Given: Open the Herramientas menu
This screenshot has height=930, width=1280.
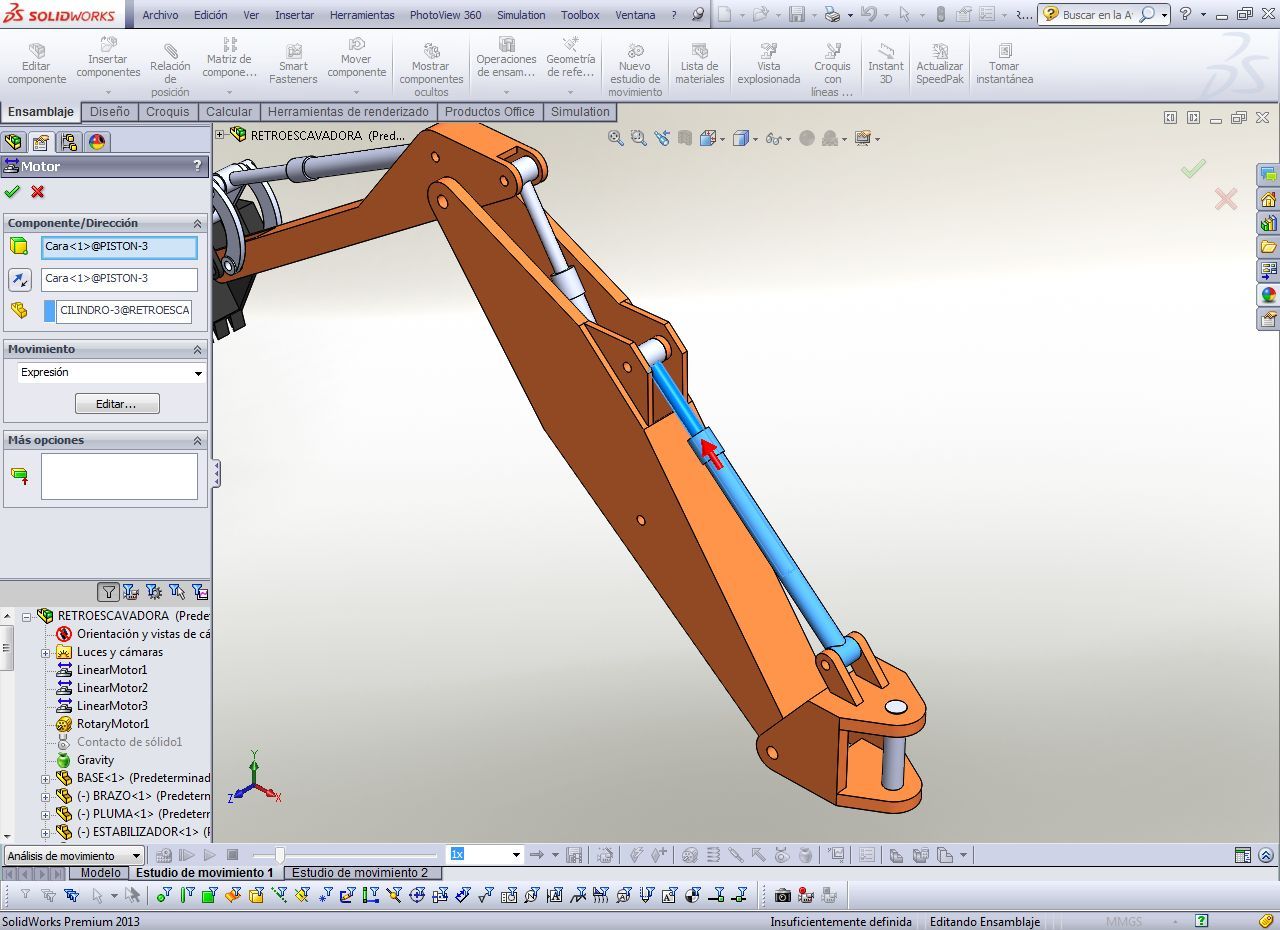Looking at the screenshot, I should [362, 15].
